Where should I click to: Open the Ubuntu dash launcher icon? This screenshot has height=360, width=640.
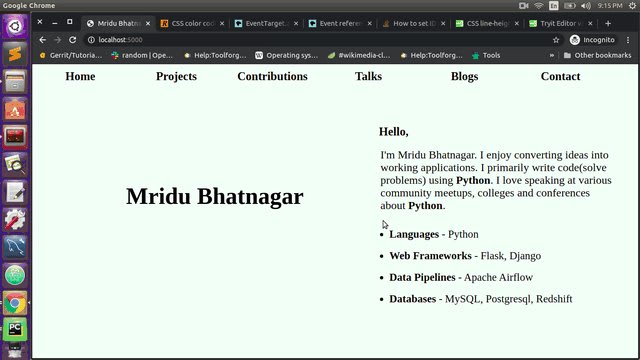click(15, 27)
